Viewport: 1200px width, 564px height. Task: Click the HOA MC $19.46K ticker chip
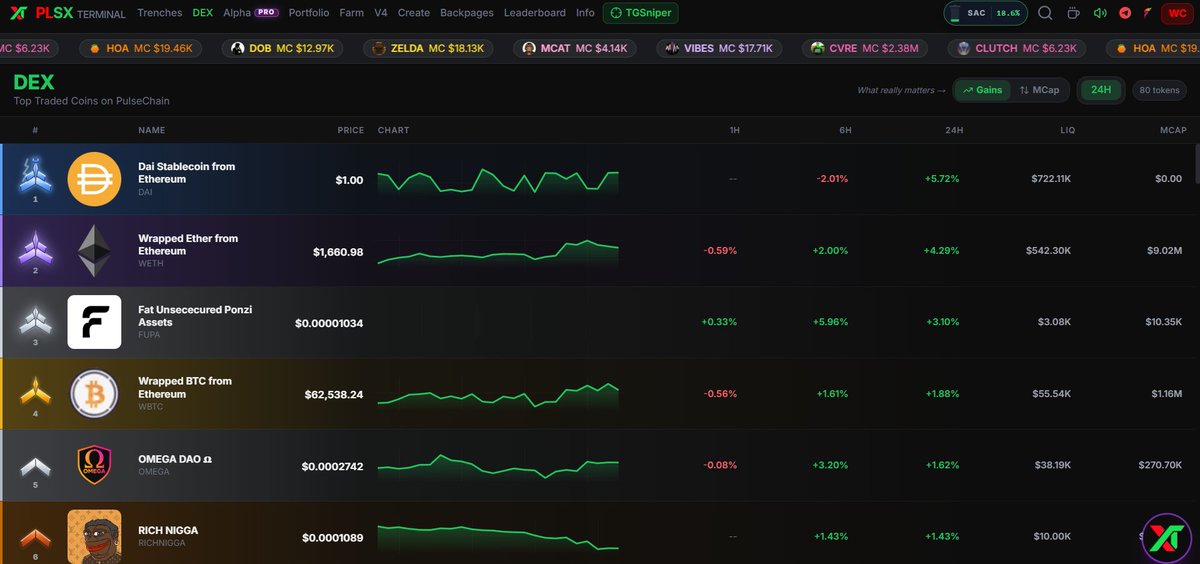point(140,48)
